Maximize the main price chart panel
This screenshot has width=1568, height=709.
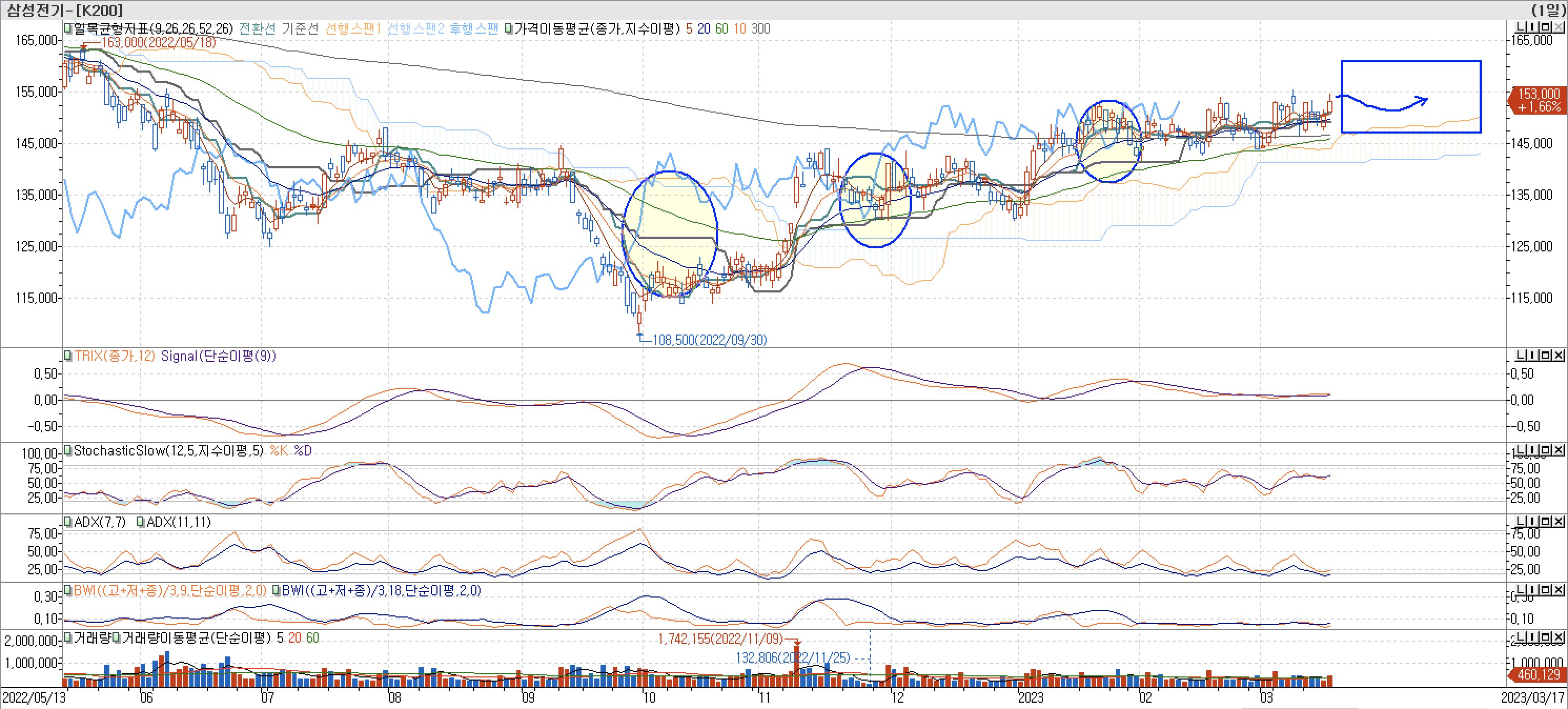tap(1545, 27)
